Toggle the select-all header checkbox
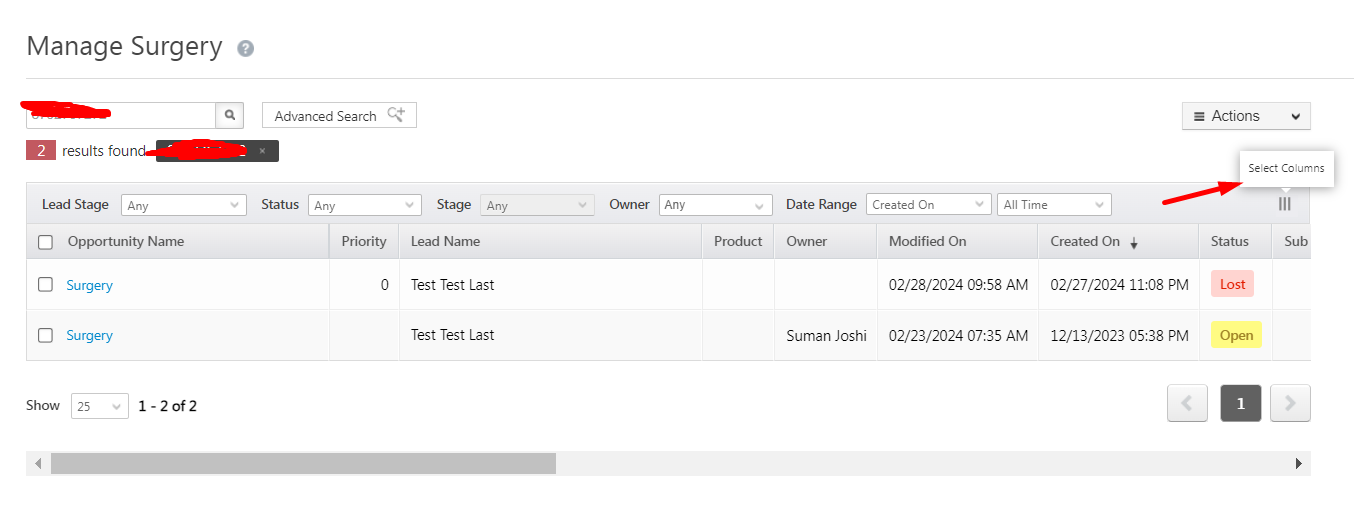This screenshot has width=1354, height=523. 45,242
